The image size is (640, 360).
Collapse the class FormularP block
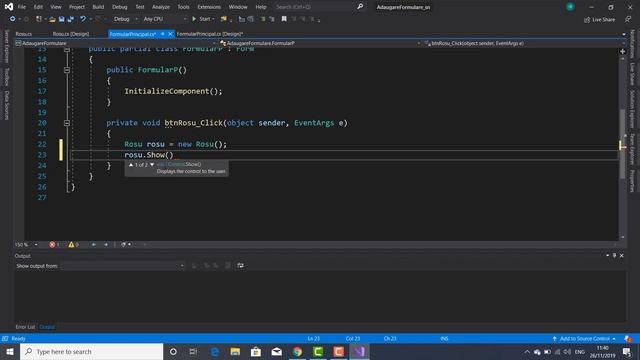coord(67,49)
